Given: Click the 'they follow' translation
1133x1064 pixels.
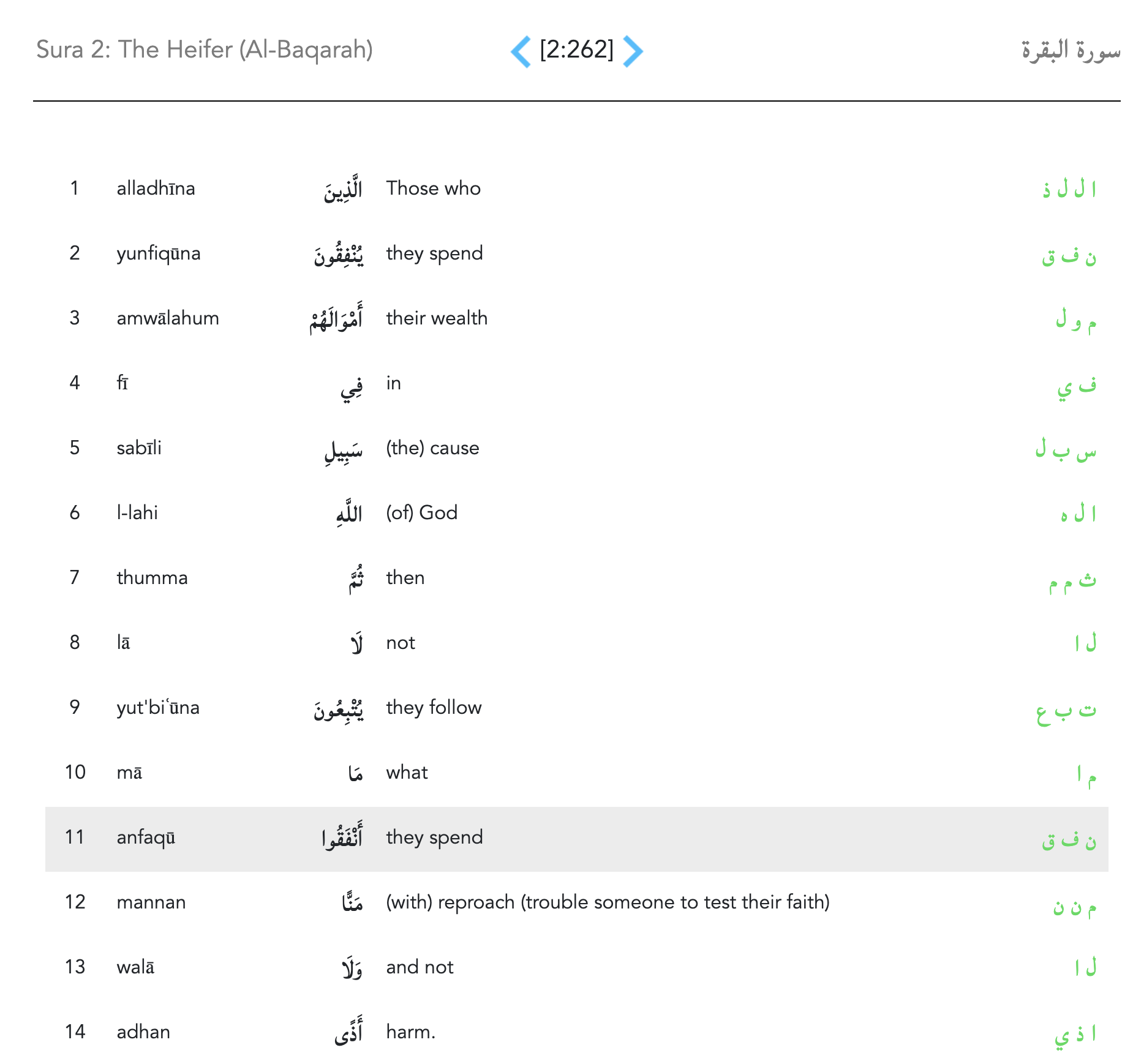Looking at the screenshot, I should pyautogui.click(x=434, y=708).
